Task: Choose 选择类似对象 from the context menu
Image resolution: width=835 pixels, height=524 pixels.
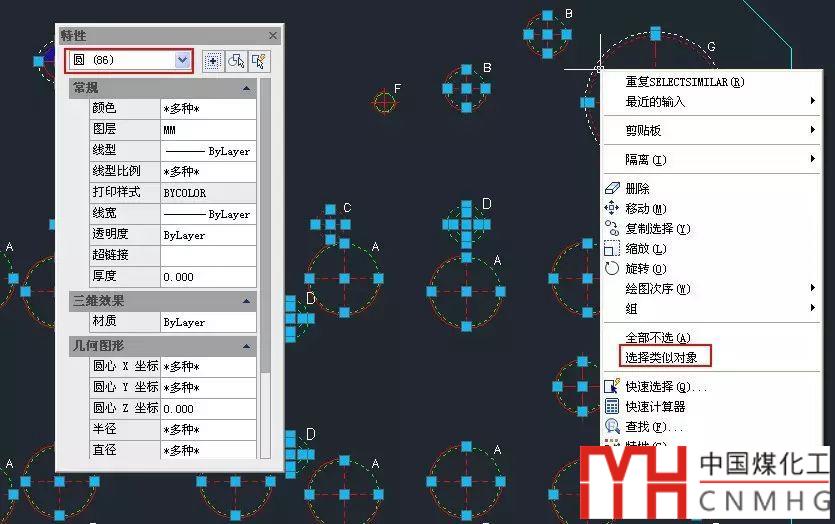Action: (661, 357)
